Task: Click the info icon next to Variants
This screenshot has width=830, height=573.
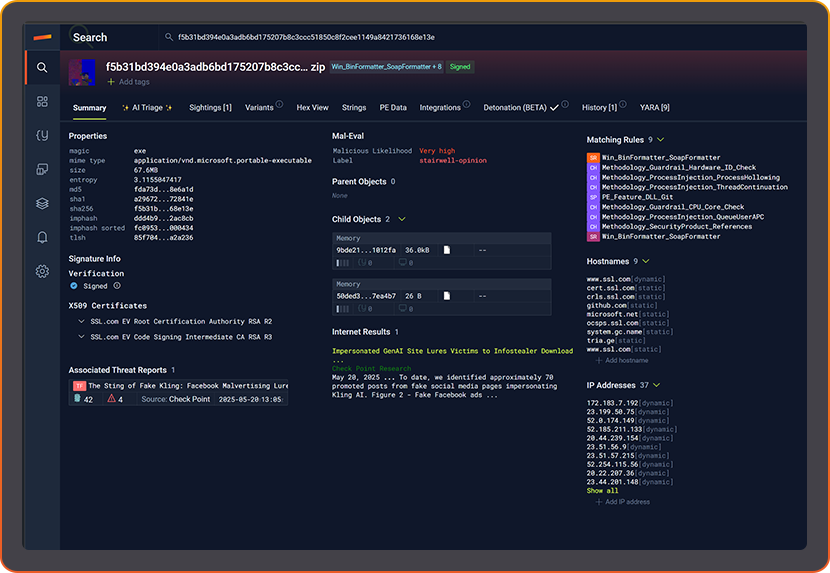Action: click(279, 105)
